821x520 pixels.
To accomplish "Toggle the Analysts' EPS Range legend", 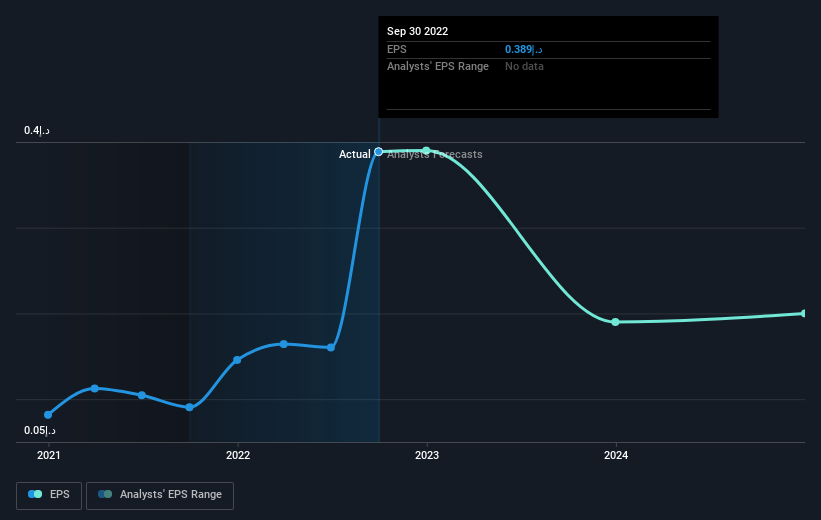I will [160, 495].
